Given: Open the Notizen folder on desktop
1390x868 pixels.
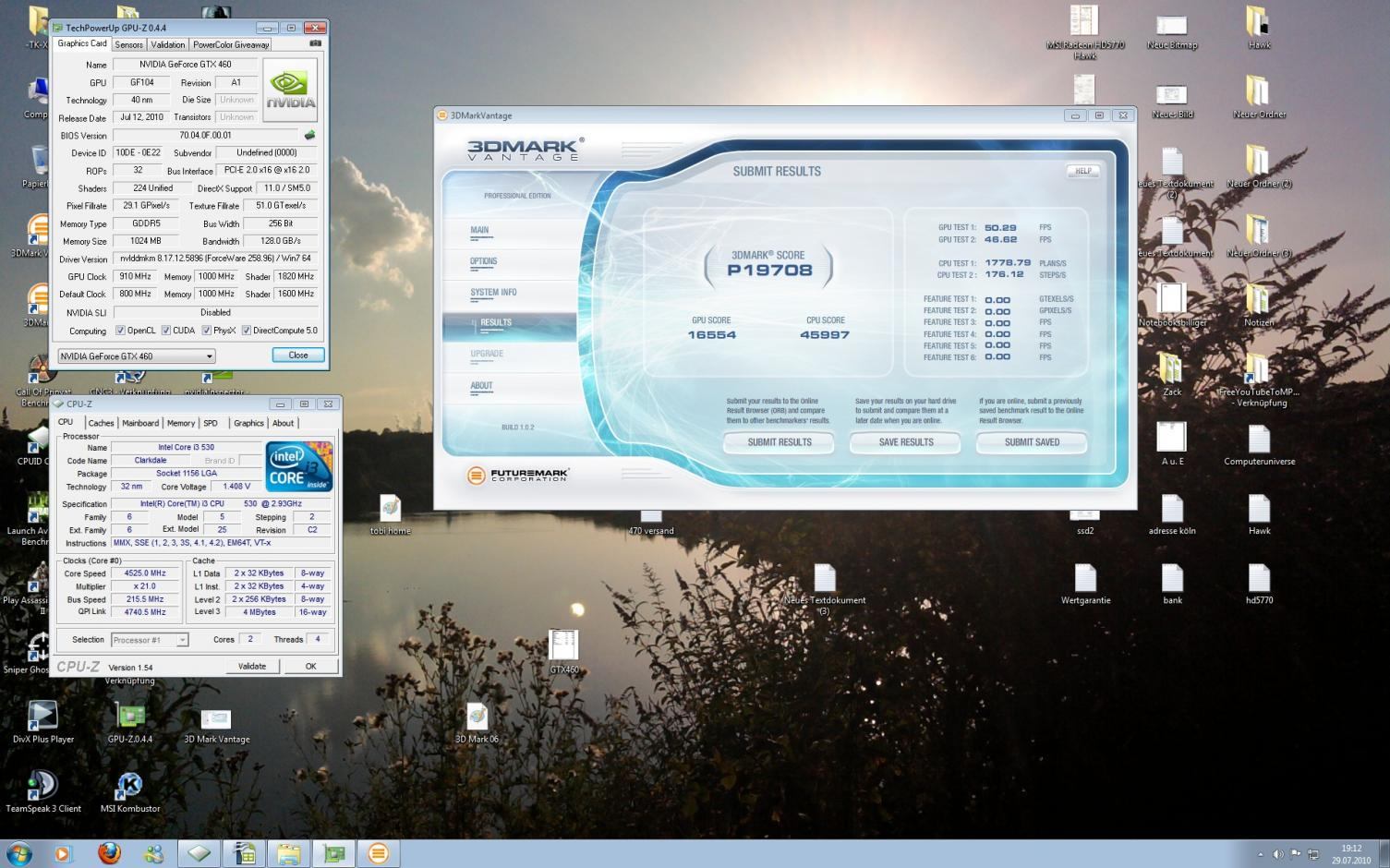Looking at the screenshot, I should point(1258,306).
